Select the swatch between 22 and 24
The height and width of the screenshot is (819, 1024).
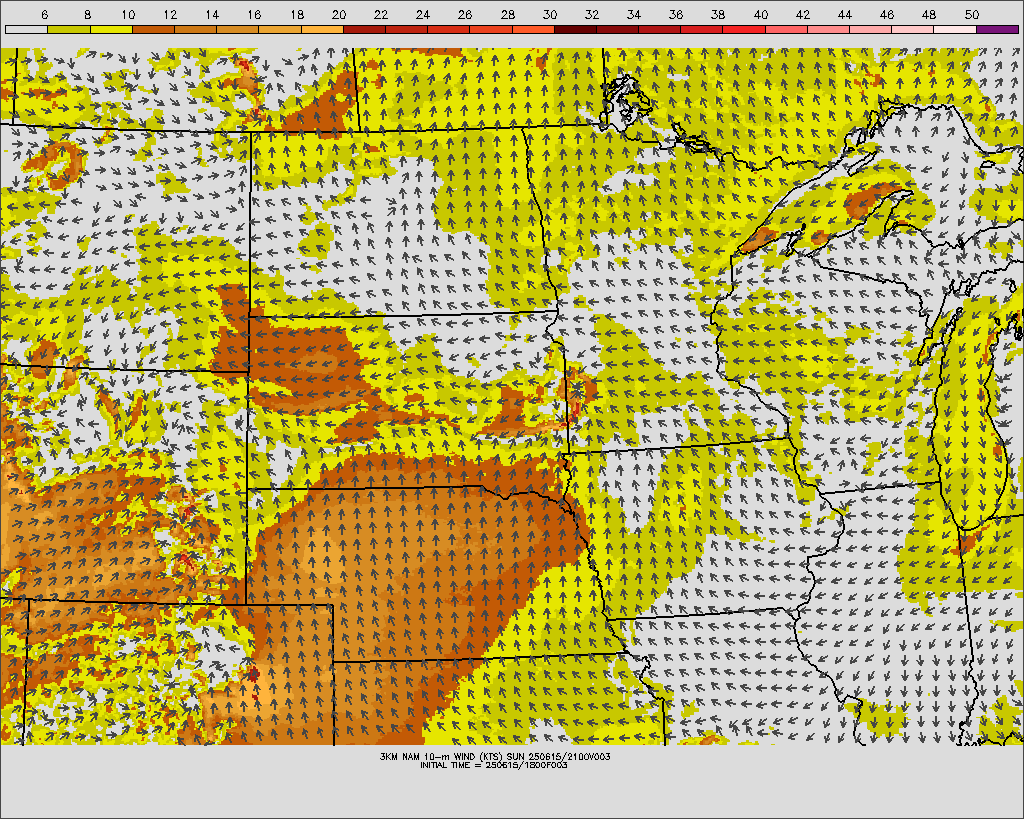pyautogui.click(x=406, y=29)
